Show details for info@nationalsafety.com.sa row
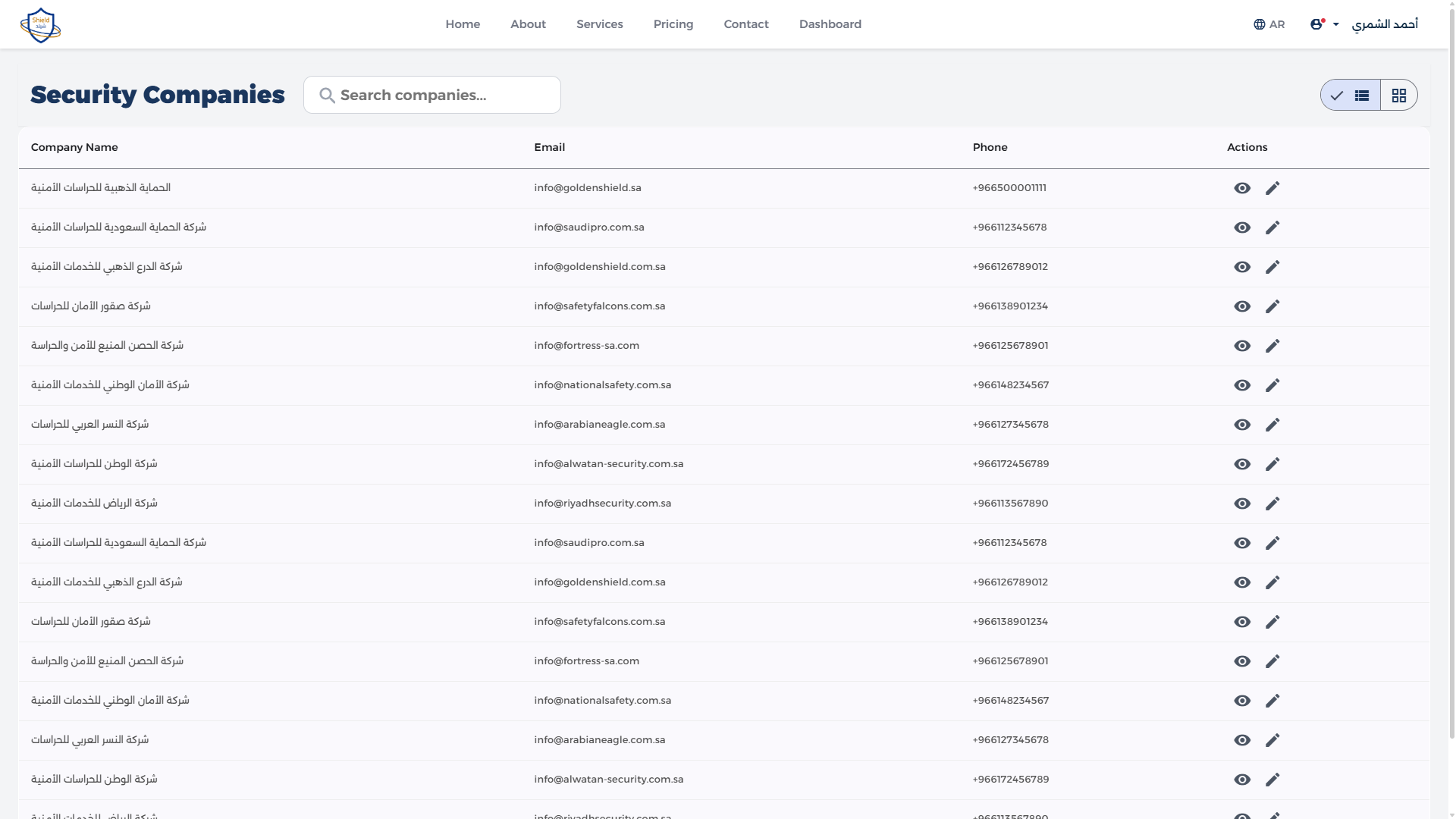Screen dimensions: 1456x819 pyautogui.click(x=1242, y=385)
